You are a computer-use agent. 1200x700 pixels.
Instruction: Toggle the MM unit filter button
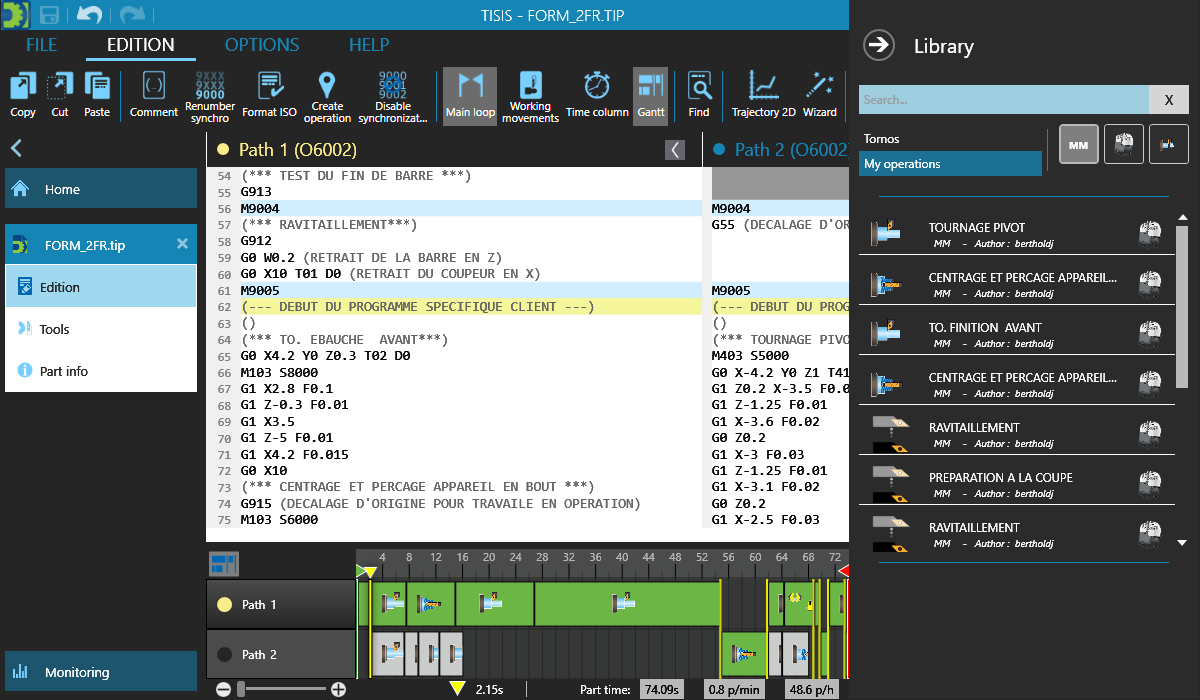click(1078, 145)
